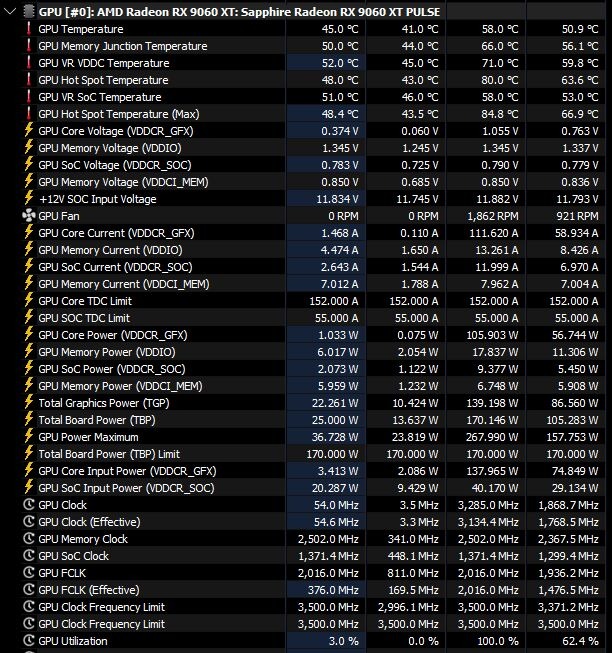Select GPU Memory Power (VDDIO) label

click(107, 352)
